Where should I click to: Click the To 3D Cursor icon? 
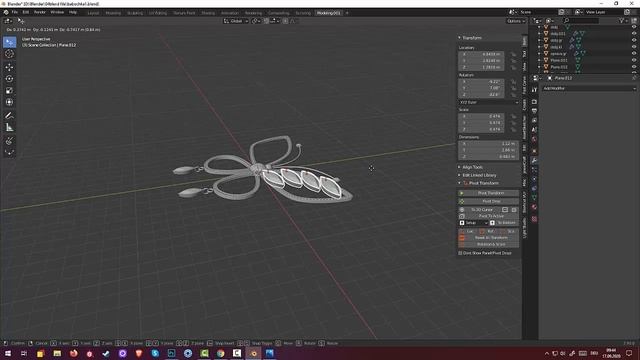[462, 209]
